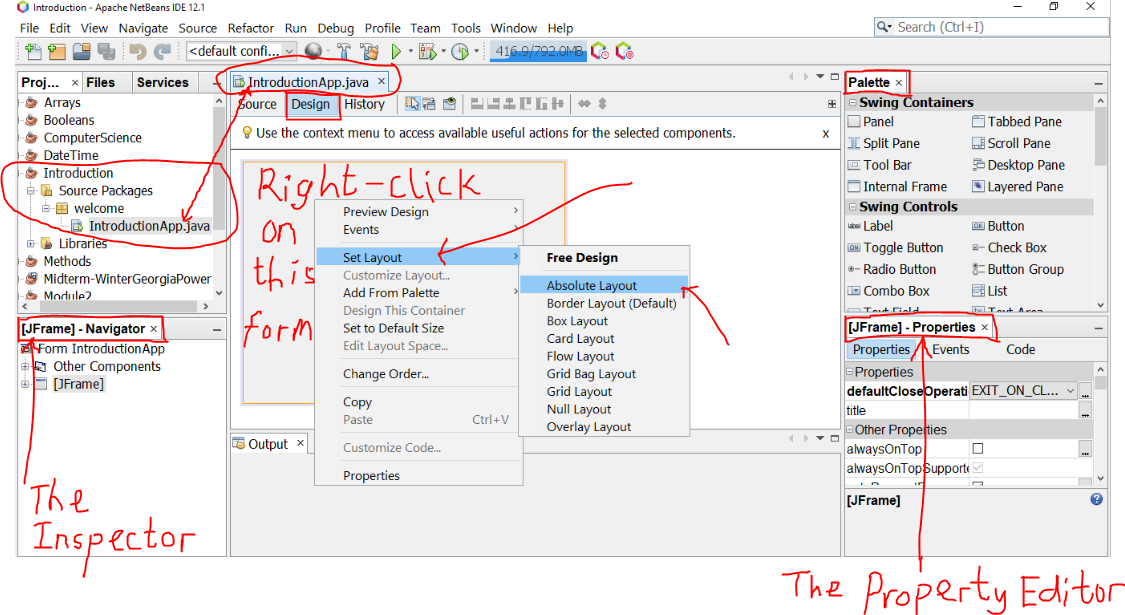
Task: Open the Debug Project dropdown arrow
Action: pos(443,51)
